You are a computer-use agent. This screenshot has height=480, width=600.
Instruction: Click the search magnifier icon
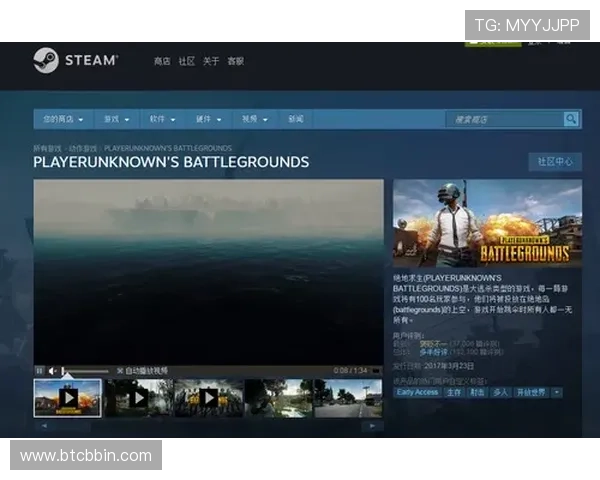[571, 119]
